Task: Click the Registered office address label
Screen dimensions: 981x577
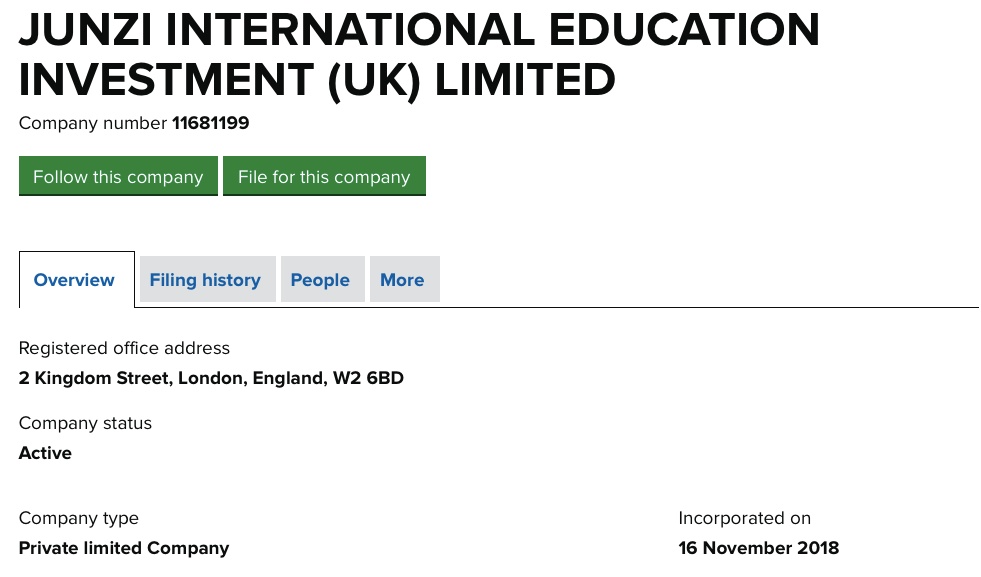Action: 124,348
